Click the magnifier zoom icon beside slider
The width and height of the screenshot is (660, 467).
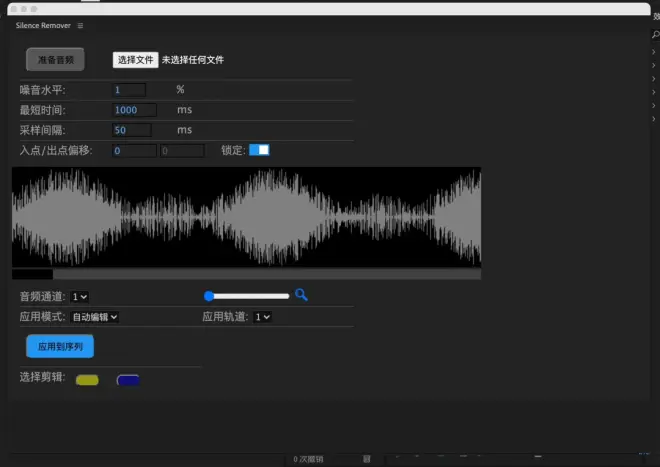[x=301, y=295]
